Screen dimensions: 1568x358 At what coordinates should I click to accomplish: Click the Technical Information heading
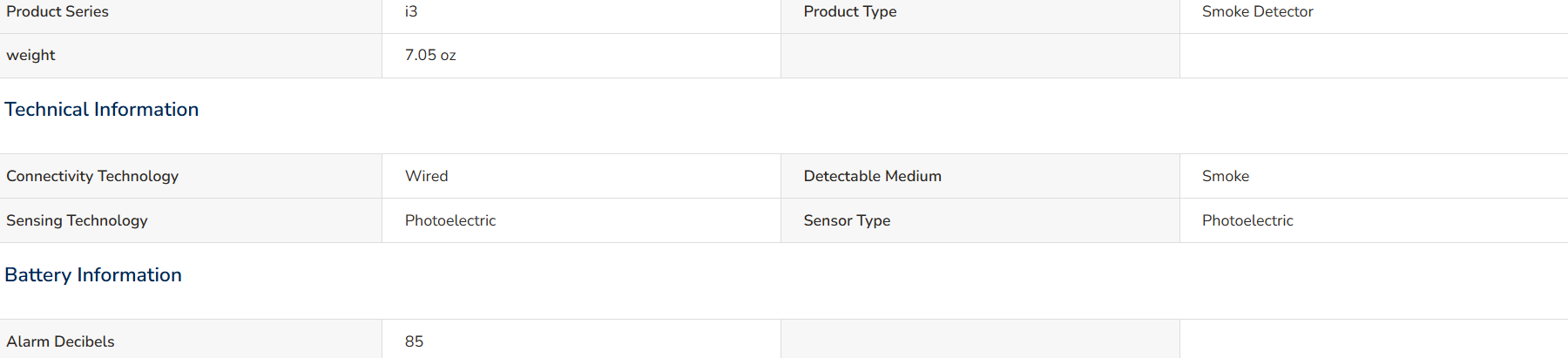point(102,110)
